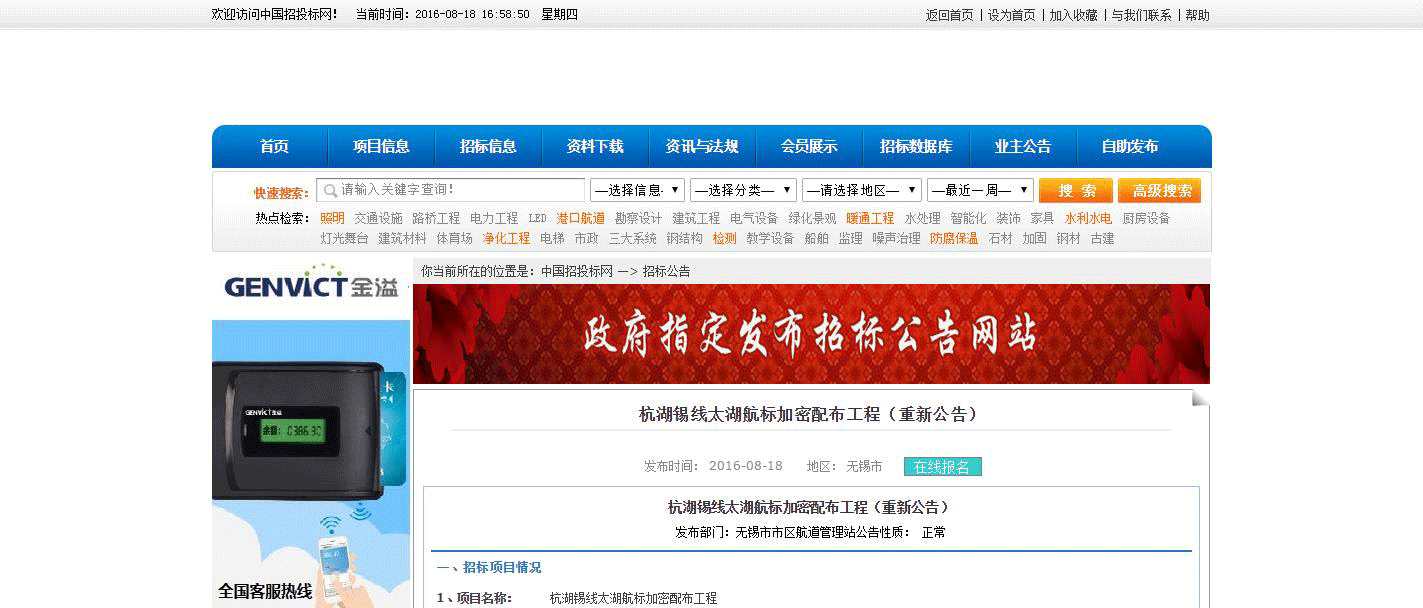Select hot keyword 体育场
The height and width of the screenshot is (608, 1423).
[454, 238]
